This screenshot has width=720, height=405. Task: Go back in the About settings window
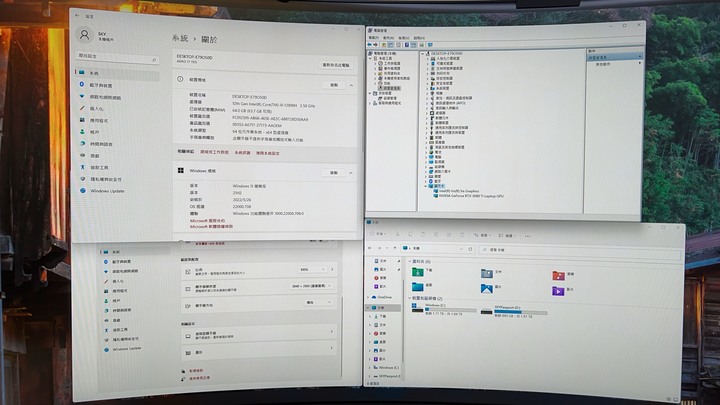click(x=77, y=16)
